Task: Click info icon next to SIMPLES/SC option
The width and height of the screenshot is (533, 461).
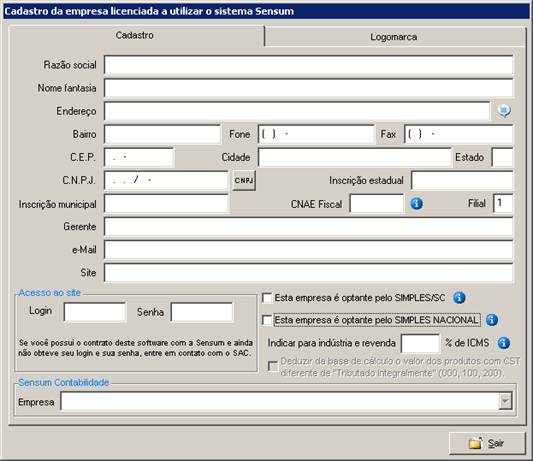Action: tap(459, 297)
